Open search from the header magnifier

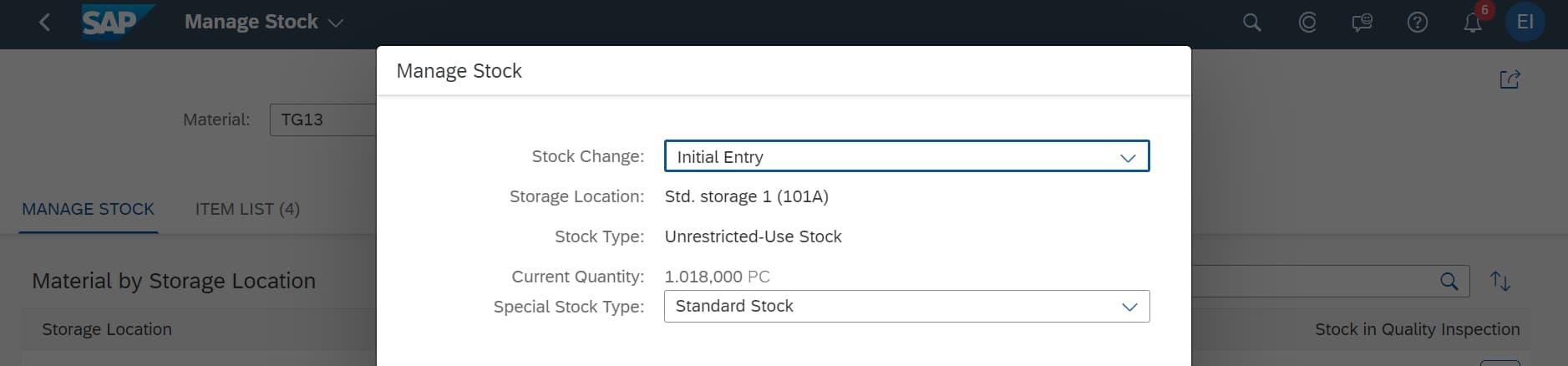(1251, 23)
